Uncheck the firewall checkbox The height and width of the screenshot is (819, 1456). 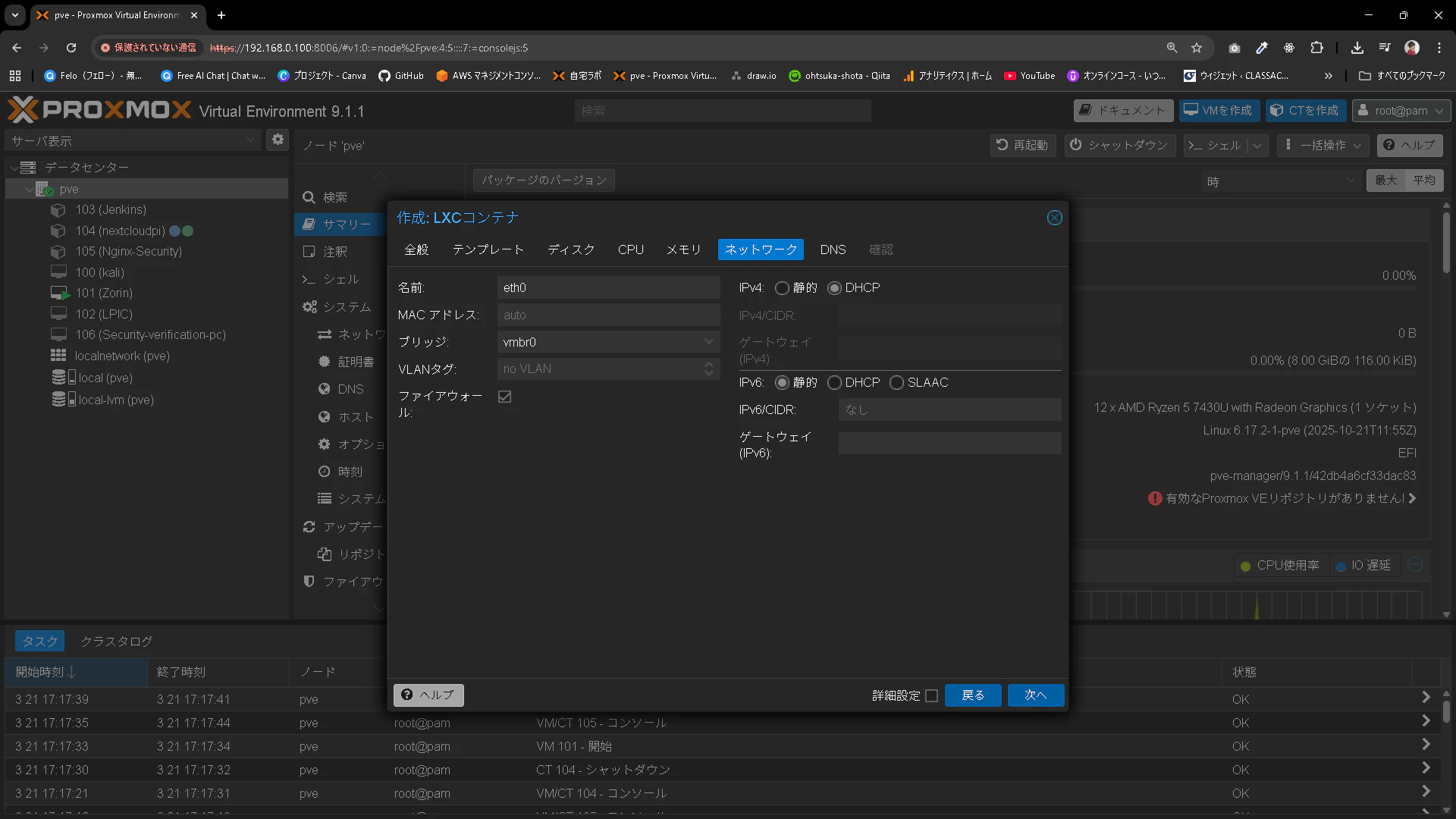pyautogui.click(x=504, y=397)
